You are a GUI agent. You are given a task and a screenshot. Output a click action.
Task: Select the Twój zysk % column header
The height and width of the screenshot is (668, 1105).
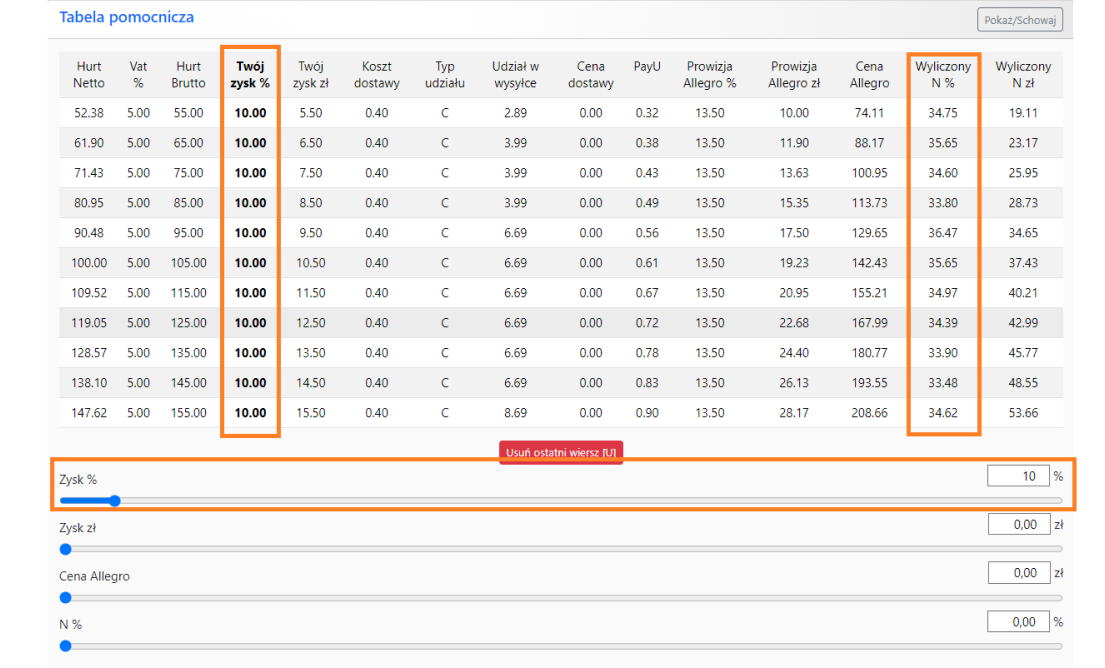pos(250,75)
